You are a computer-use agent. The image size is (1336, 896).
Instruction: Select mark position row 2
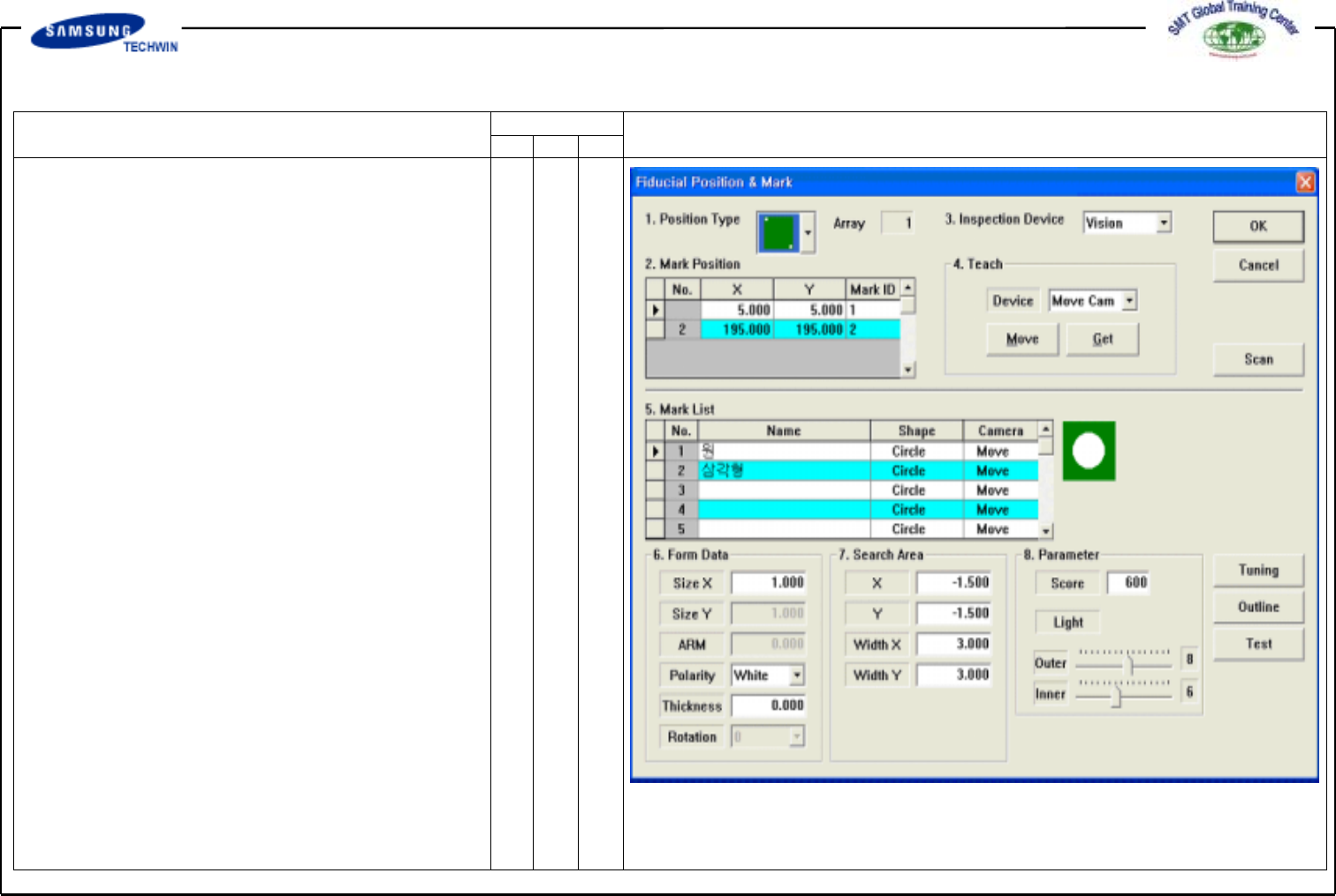(x=681, y=330)
